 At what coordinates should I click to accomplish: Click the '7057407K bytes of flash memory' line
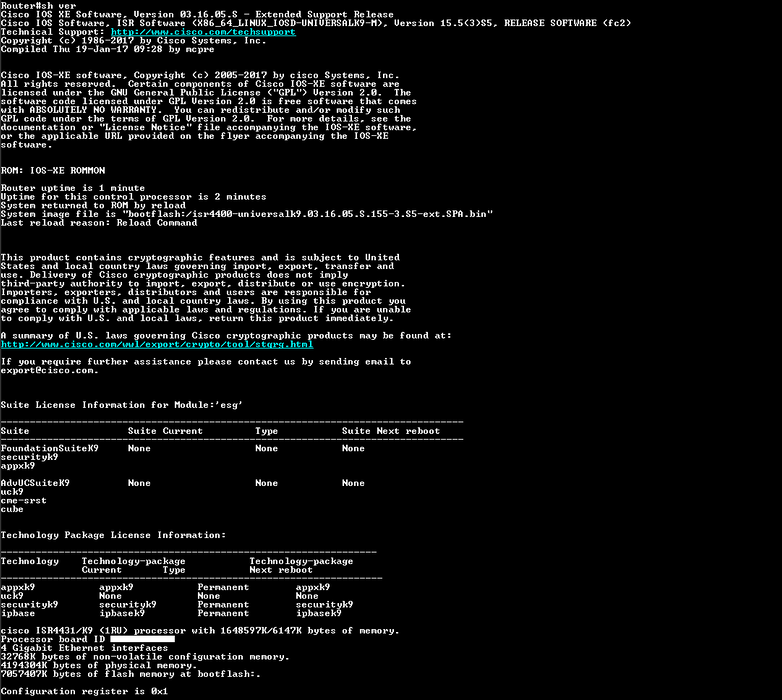(x=131, y=674)
